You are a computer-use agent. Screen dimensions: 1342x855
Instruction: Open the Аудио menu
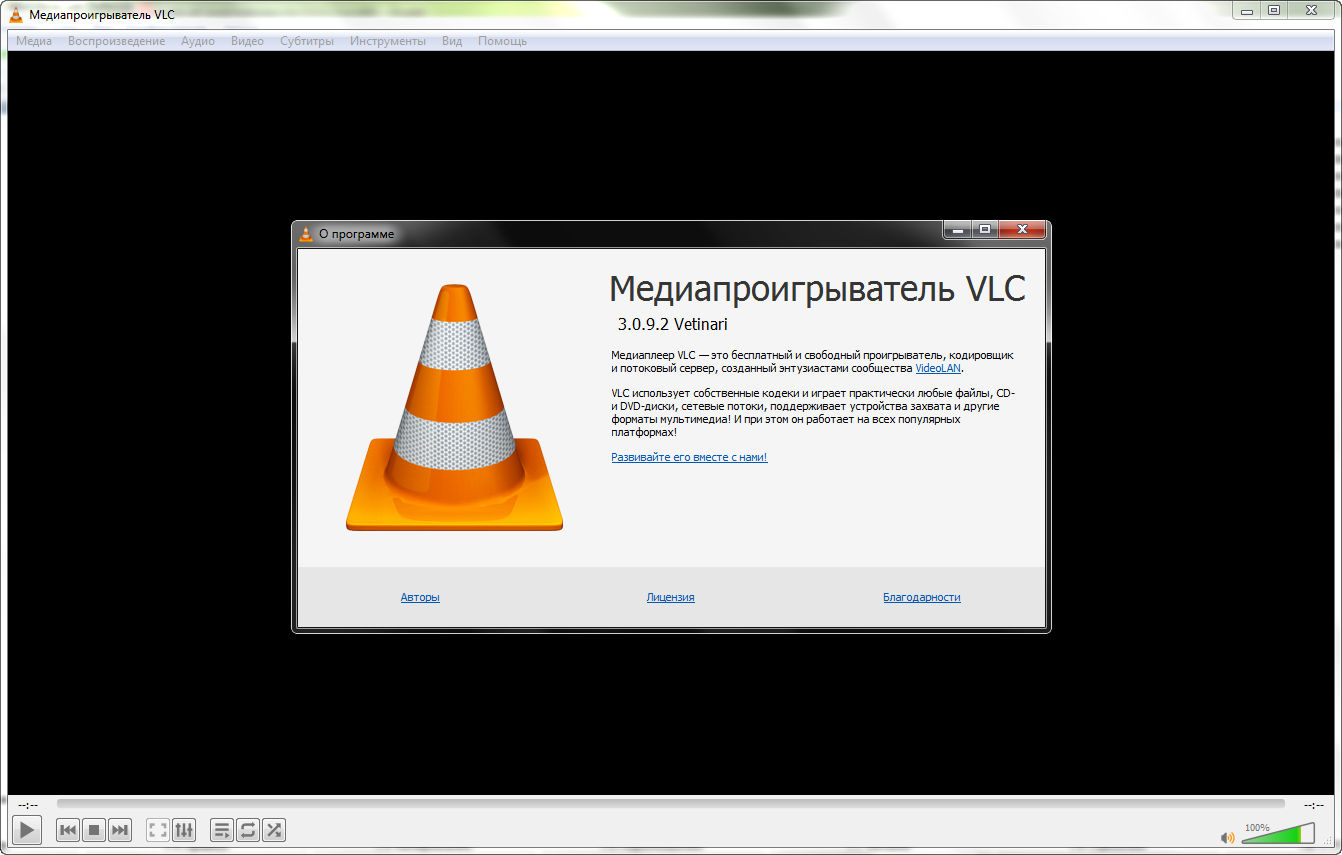(x=198, y=41)
